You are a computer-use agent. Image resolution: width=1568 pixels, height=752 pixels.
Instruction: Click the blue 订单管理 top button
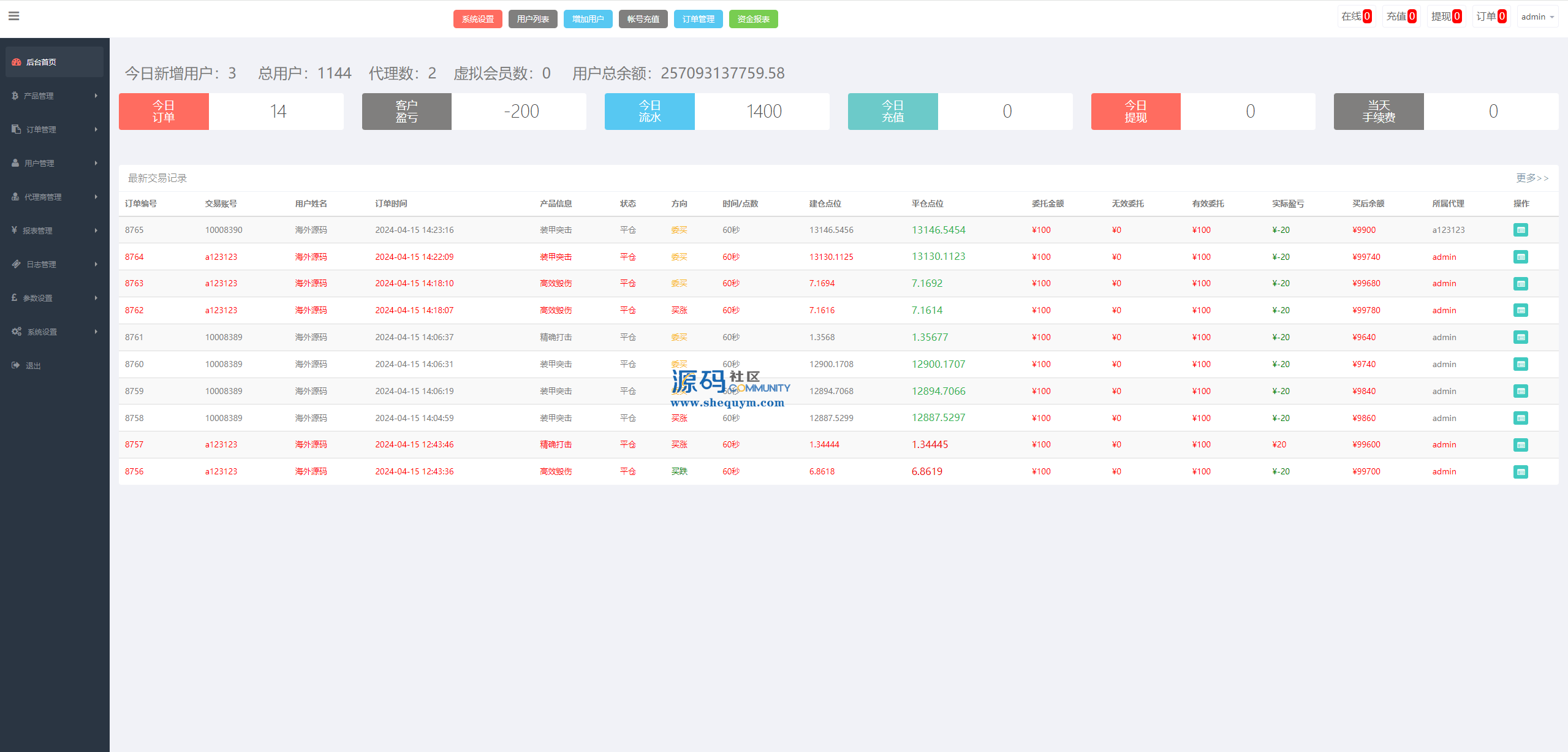tap(698, 19)
